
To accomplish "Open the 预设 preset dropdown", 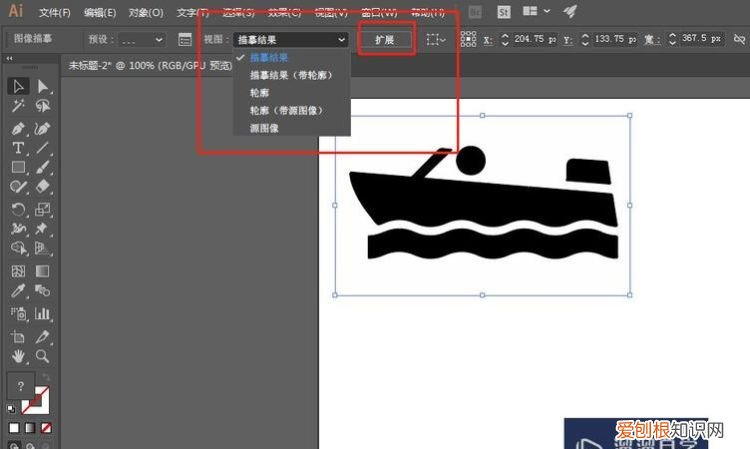I will [x=142, y=40].
